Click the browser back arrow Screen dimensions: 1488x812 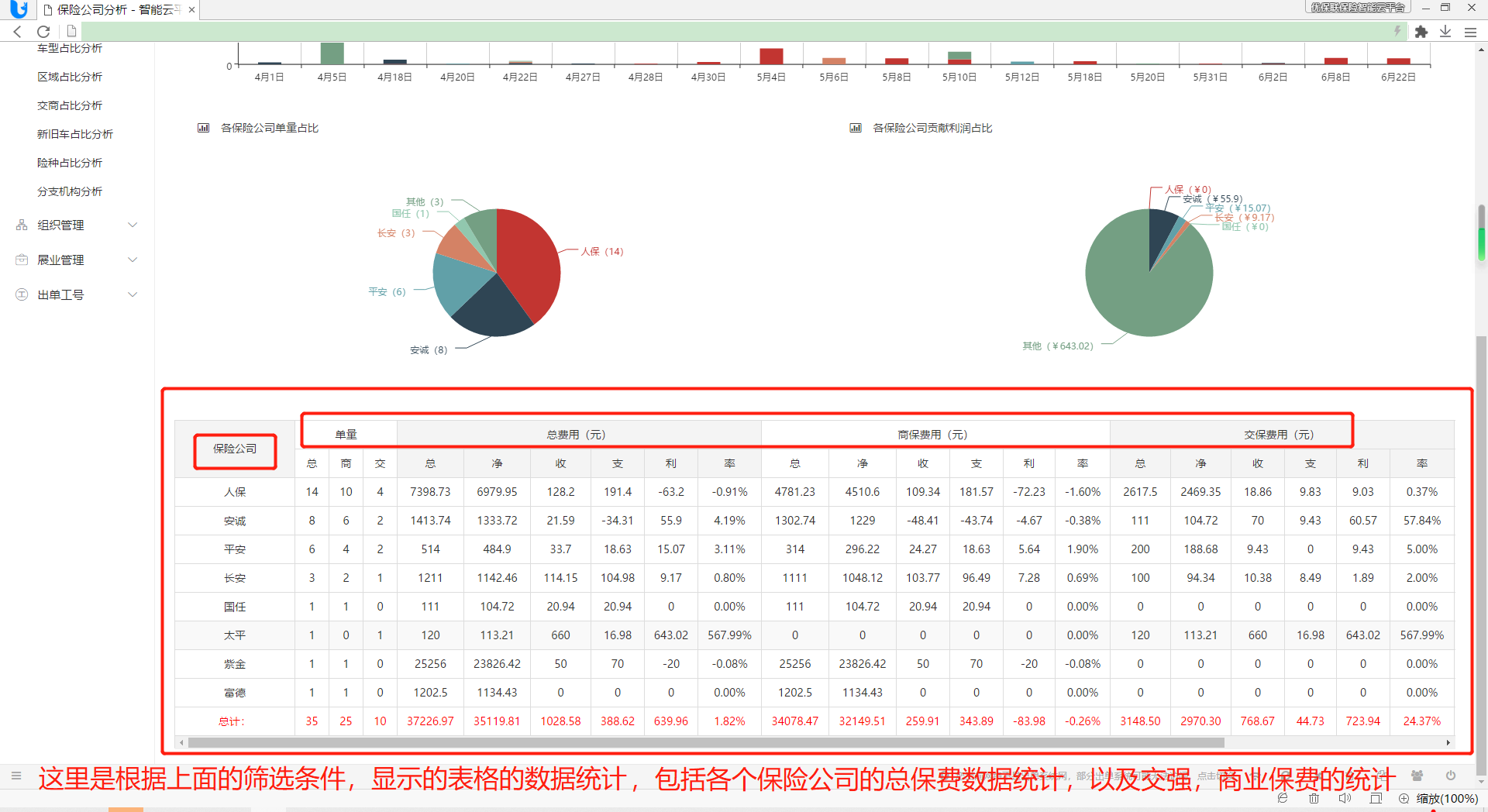pos(17,32)
